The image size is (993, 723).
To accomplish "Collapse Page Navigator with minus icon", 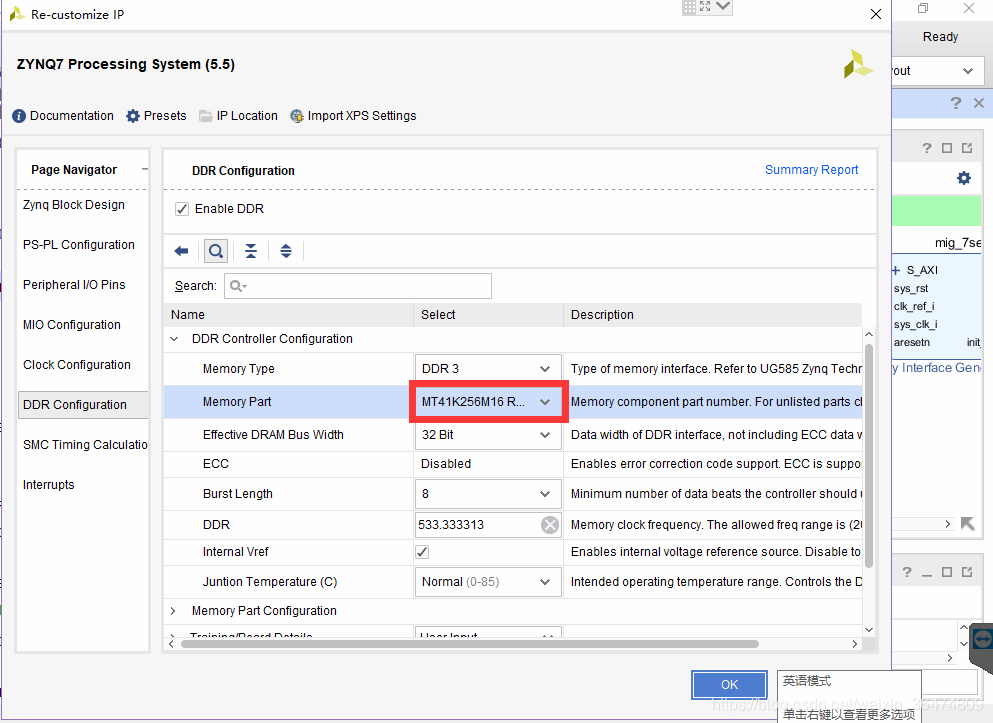I will point(145,169).
